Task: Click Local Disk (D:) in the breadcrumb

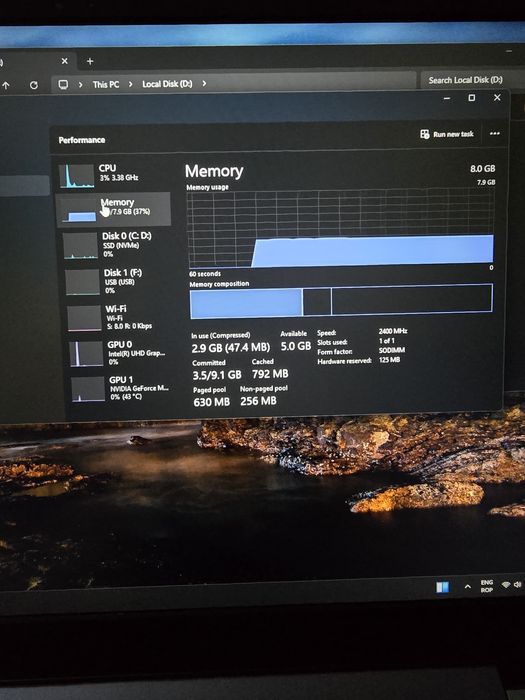Action: tap(167, 83)
